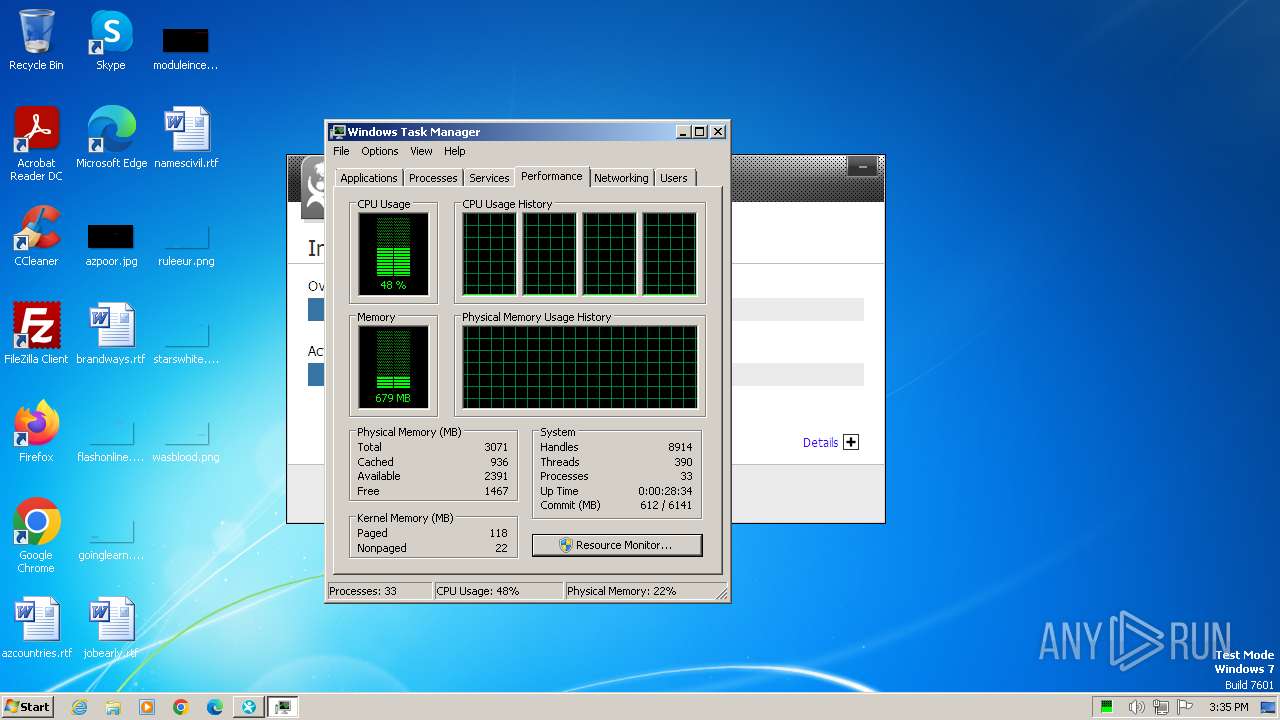This screenshot has width=1280, height=720.
Task: Click Show Desktop button at taskbar end
Action: tap(1268, 707)
